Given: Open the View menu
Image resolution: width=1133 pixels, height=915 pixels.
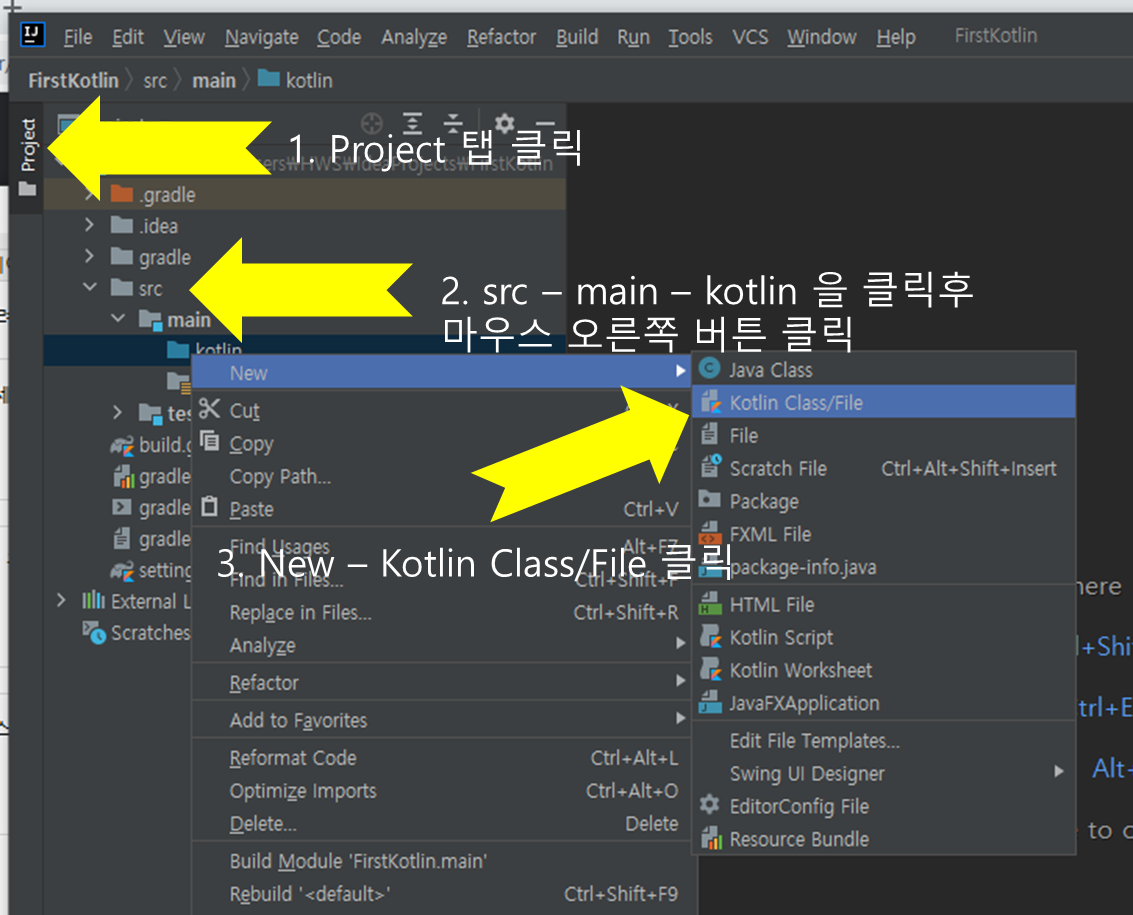Looking at the screenshot, I should point(184,37).
